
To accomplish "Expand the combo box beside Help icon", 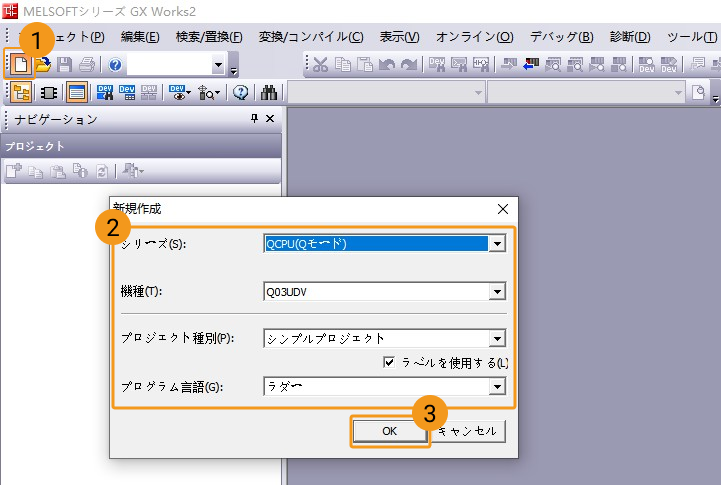I will 218,65.
